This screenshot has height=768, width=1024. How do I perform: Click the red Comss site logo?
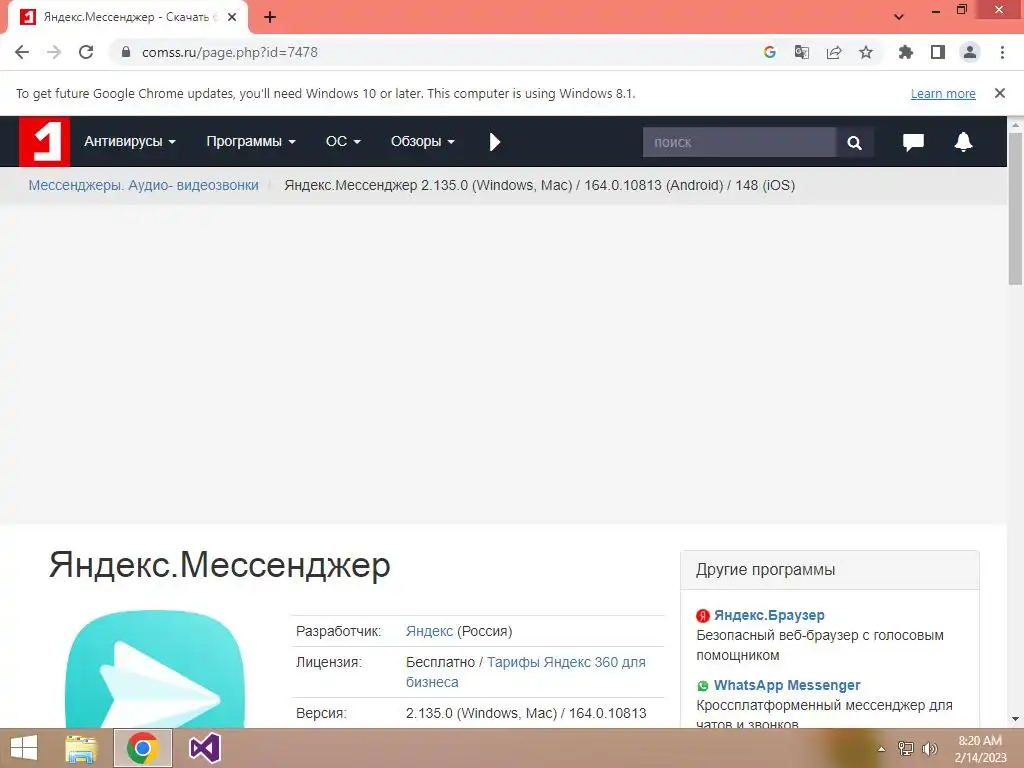44,142
